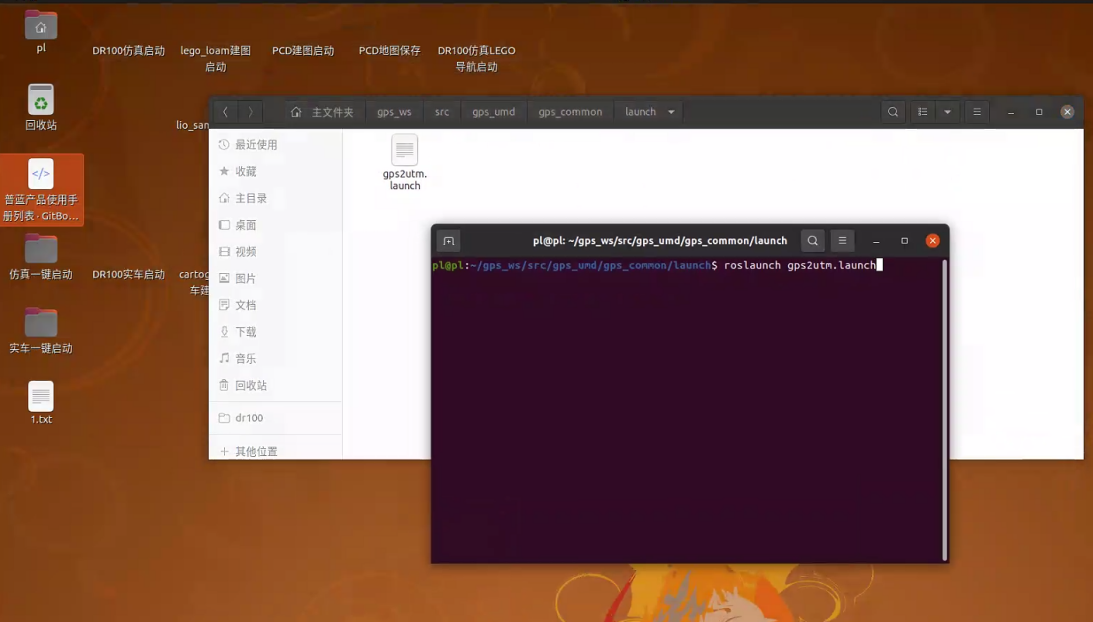Expand the launch path dropdown arrow
The image size is (1093, 622).
click(671, 112)
